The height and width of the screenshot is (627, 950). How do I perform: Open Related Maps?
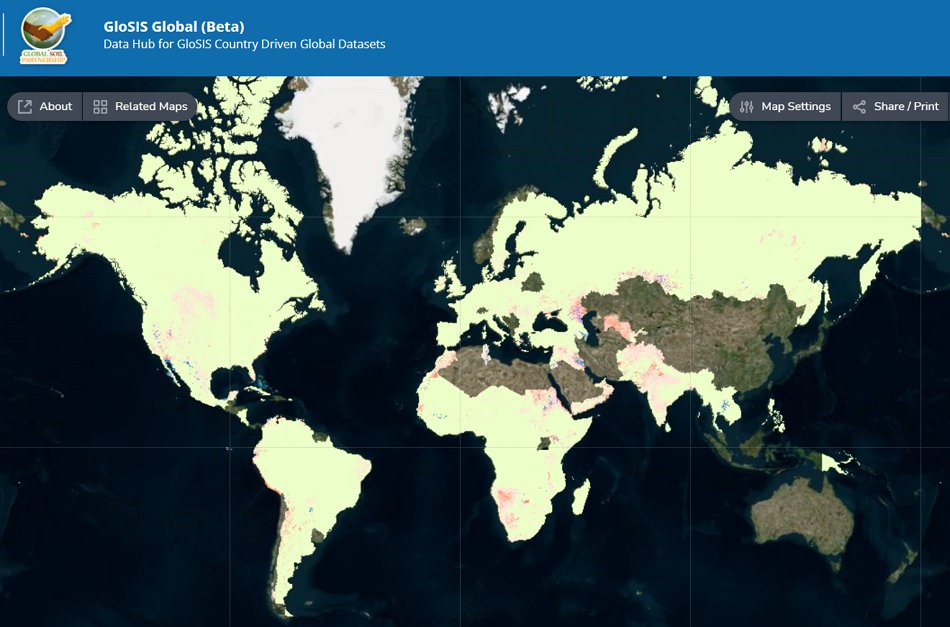click(x=140, y=107)
